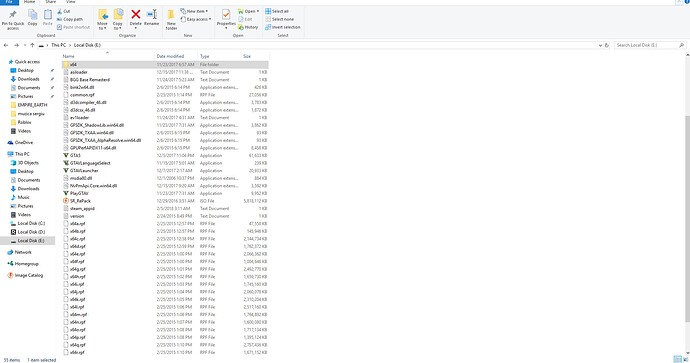Click Copy path in Clipboard group

coord(70,19)
